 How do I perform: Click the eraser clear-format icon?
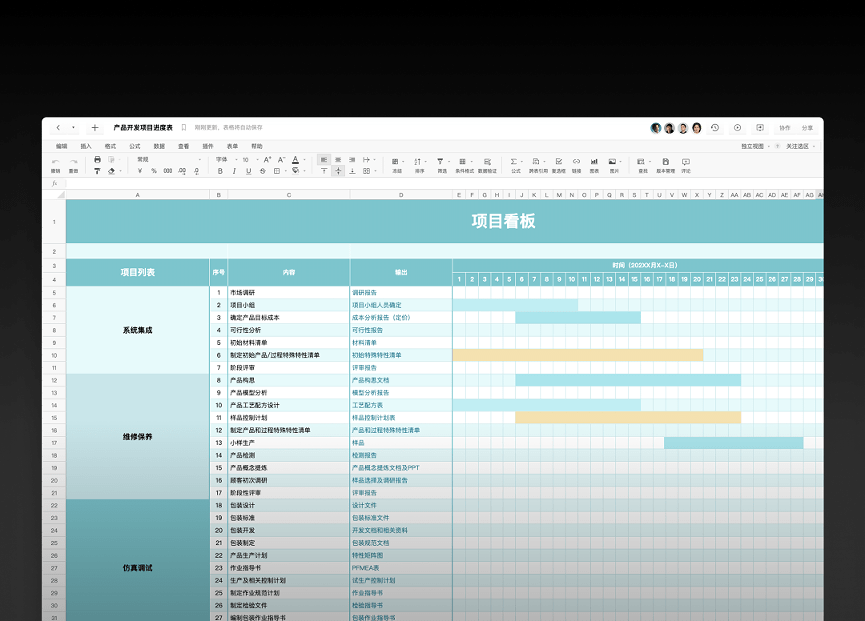click(111, 171)
